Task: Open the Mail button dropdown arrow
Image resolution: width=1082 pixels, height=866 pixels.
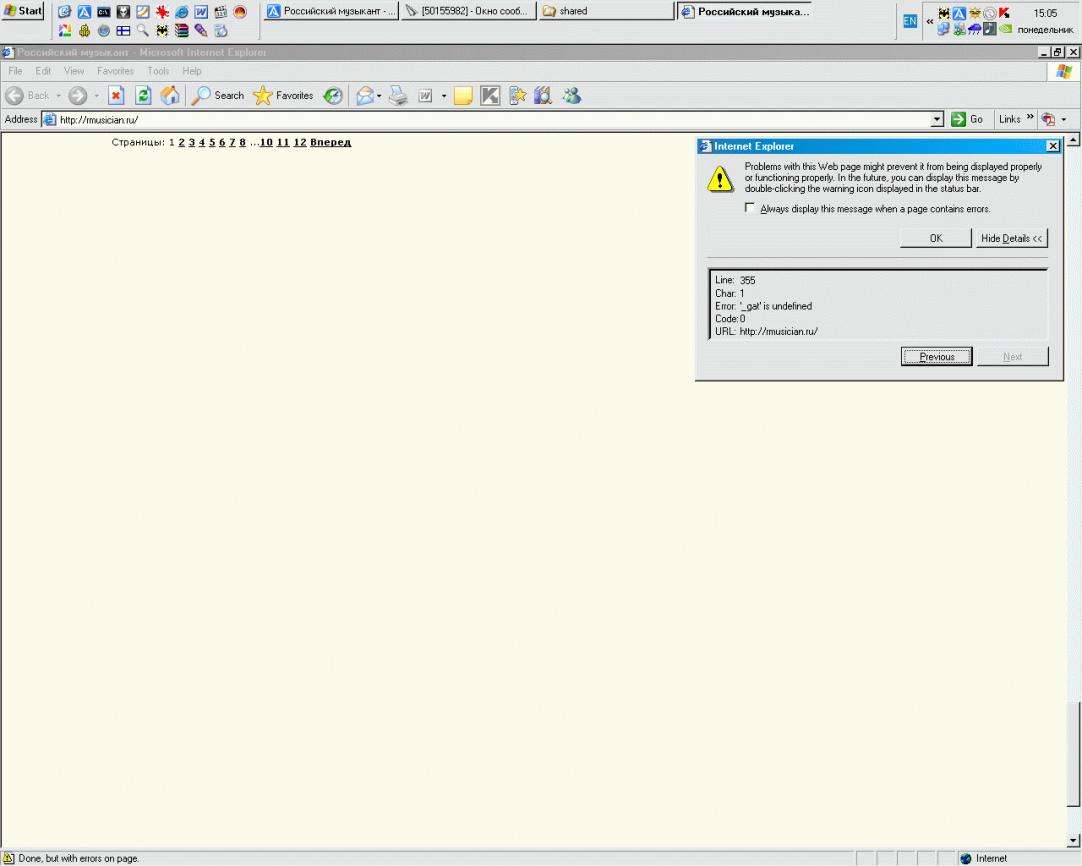Action: point(379,96)
